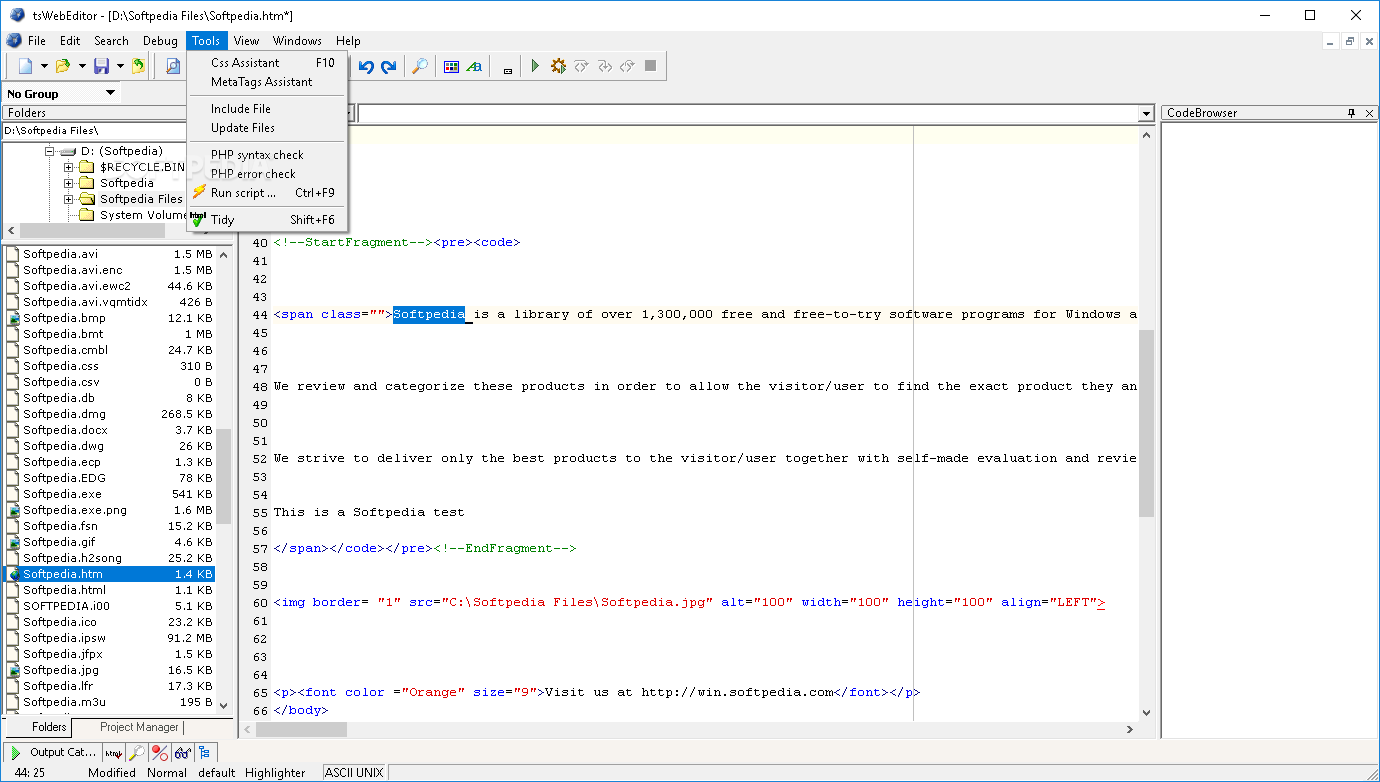Click the green Run play icon
1380x782 pixels.
click(535, 66)
